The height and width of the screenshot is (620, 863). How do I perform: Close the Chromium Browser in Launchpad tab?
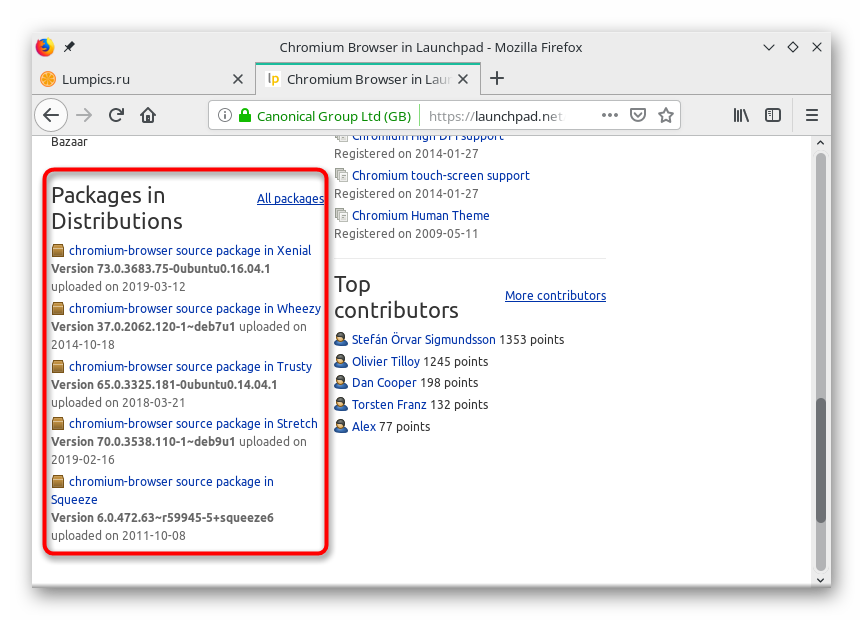463,79
